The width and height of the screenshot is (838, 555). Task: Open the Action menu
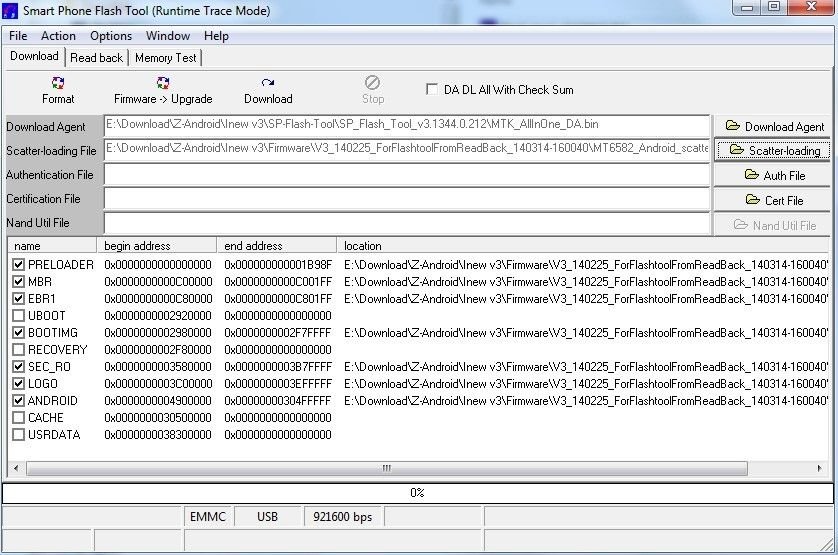[x=58, y=36]
